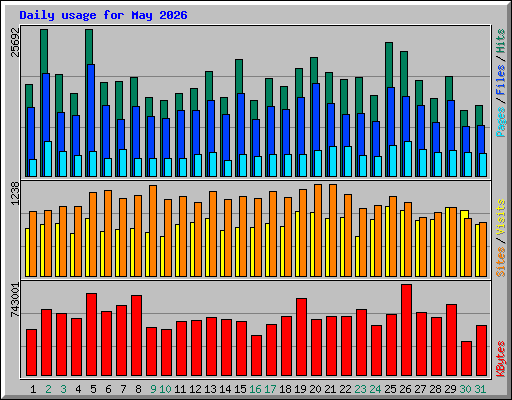Click weekend day label 23

(360, 389)
